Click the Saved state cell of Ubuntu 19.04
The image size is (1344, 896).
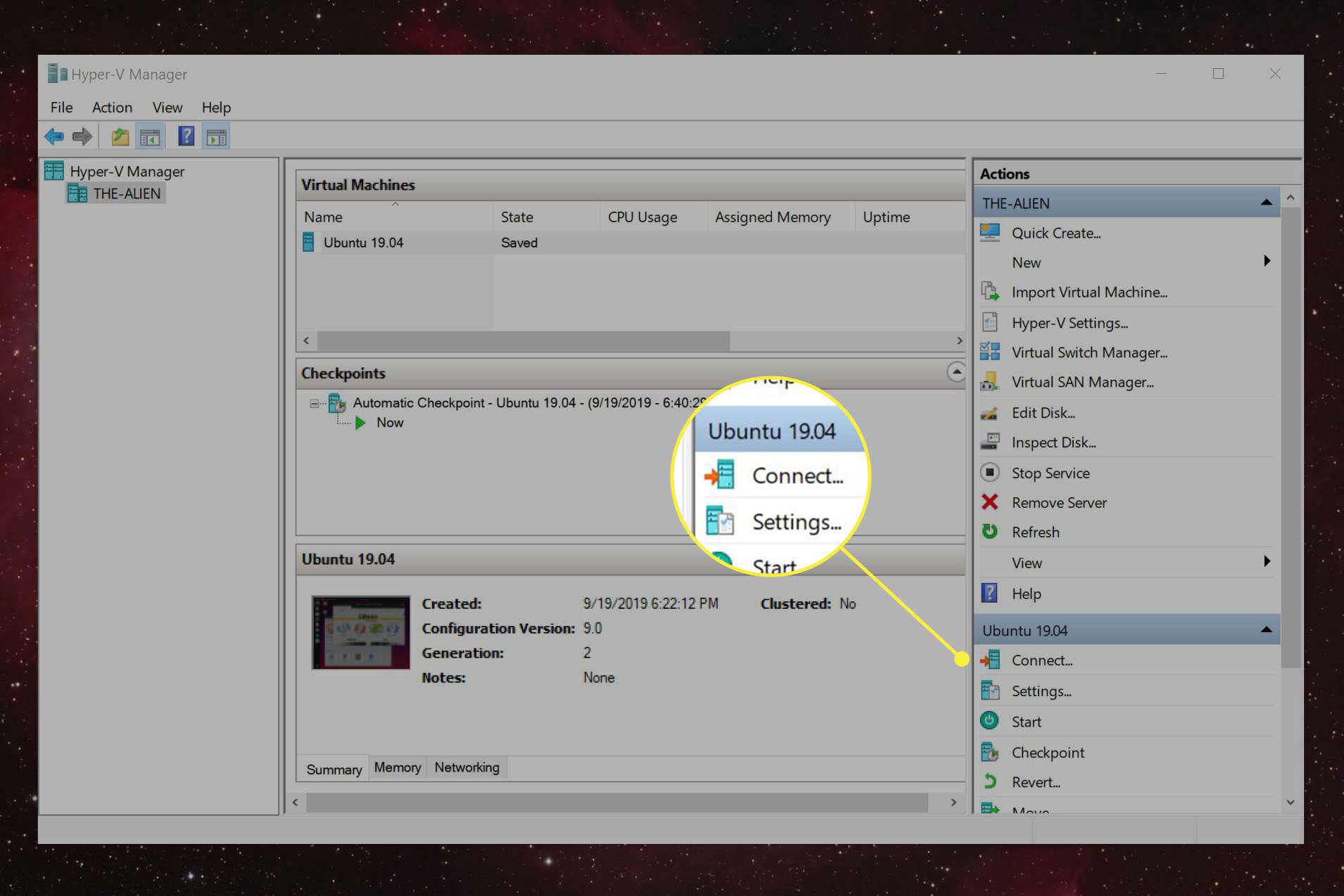tap(519, 243)
